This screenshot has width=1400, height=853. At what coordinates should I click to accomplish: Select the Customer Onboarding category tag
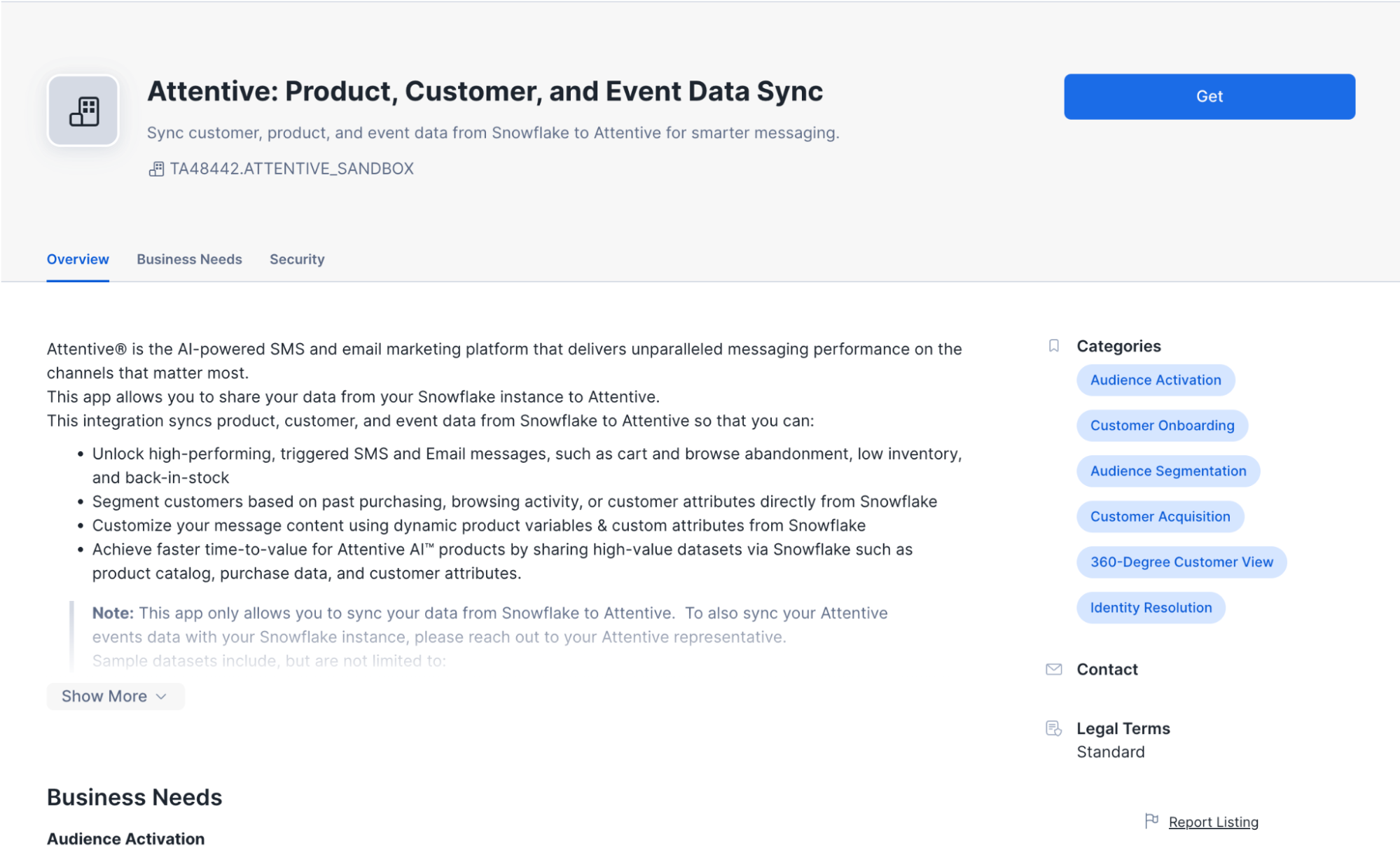pyautogui.click(x=1162, y=426)
